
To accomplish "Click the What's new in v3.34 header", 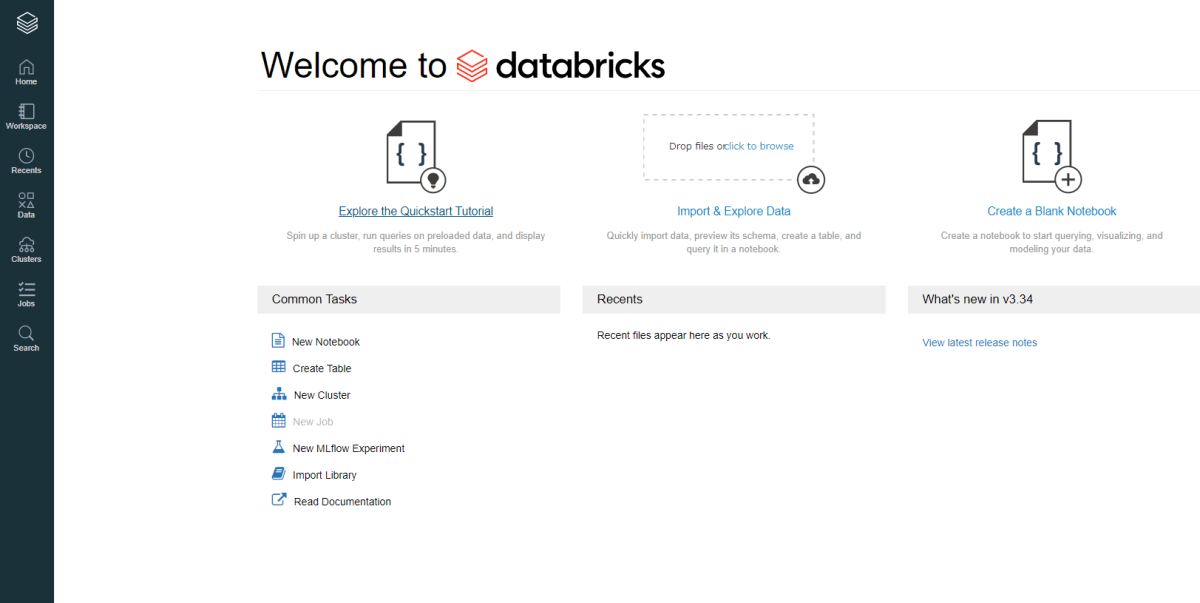I will [1054, 299].
